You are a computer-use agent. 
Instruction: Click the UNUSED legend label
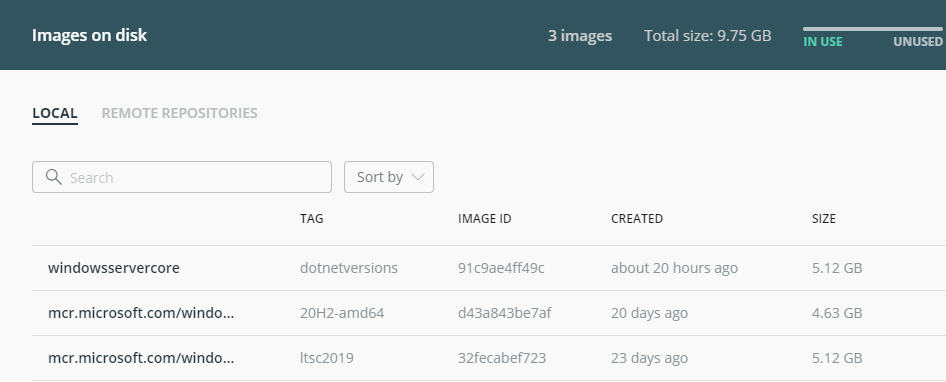pos(918,42)
